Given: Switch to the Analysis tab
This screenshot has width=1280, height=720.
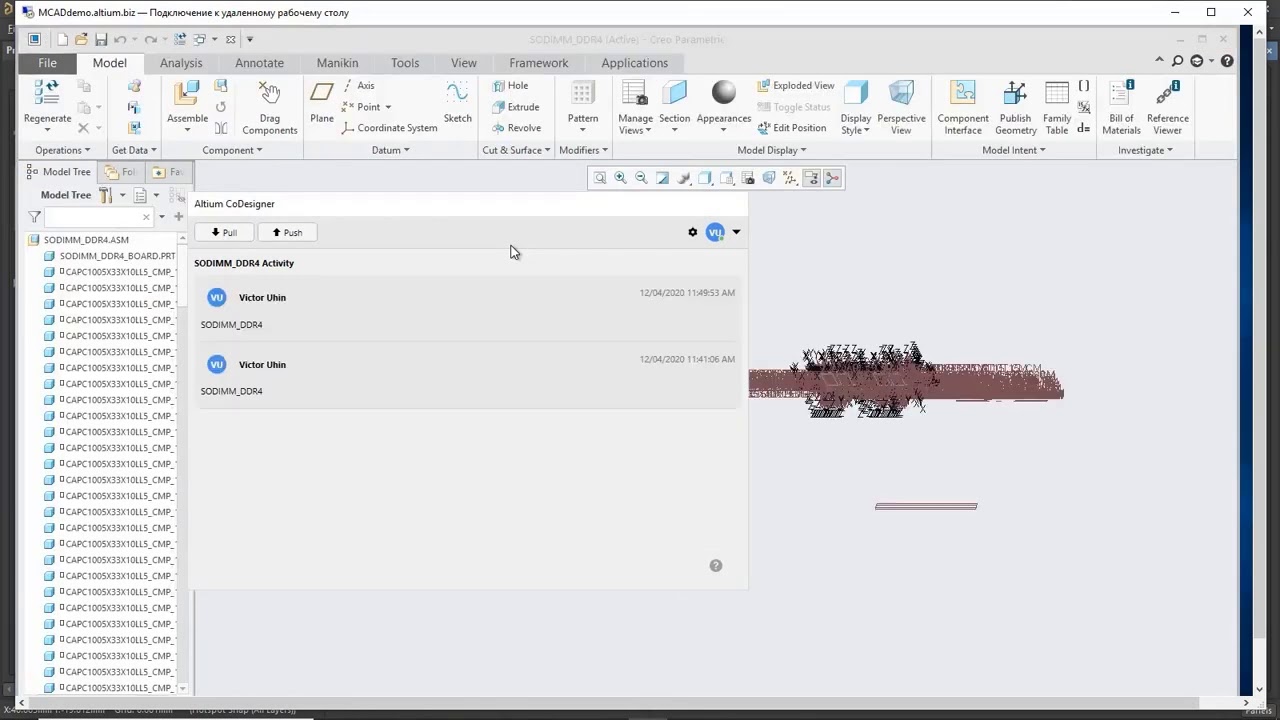Looking at the screenshot, I should click(181, 63).
